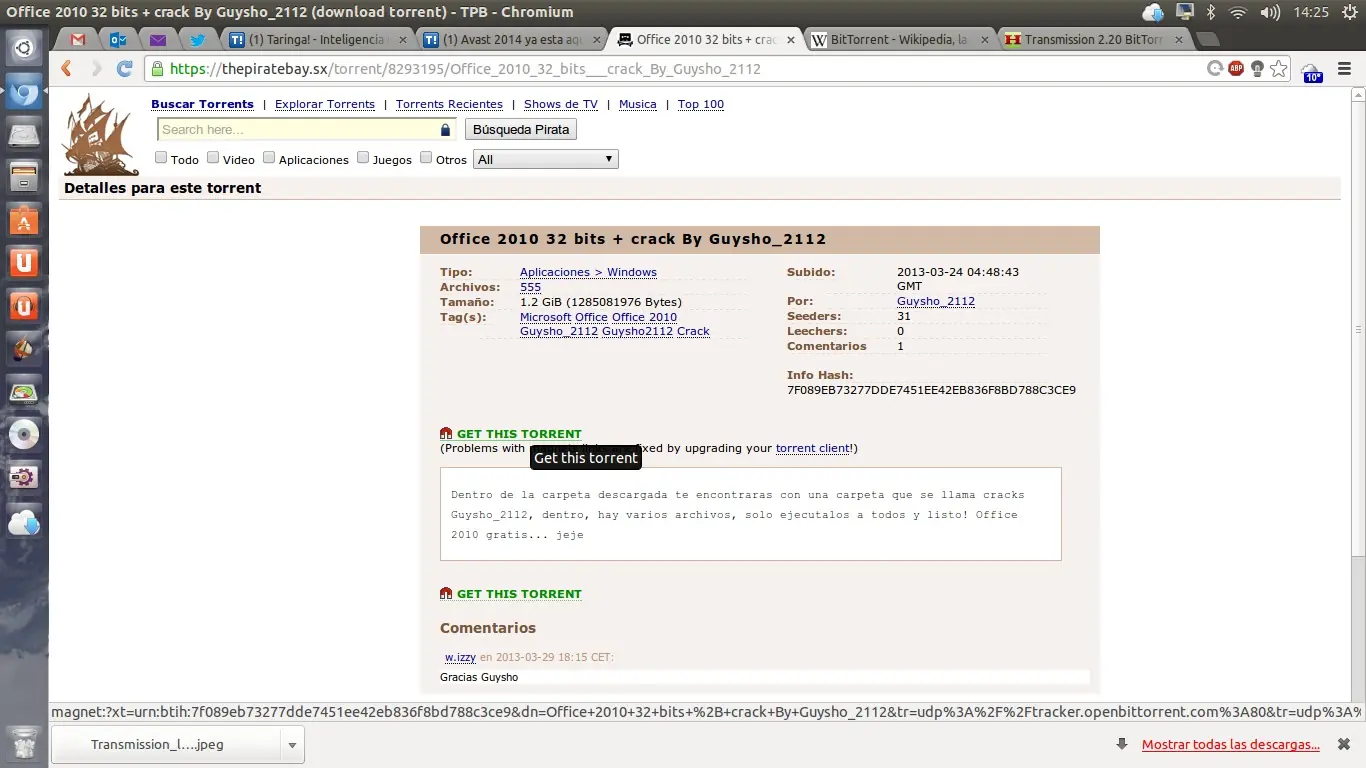Click the Aplicaciones > Windows type link
Viewport: 1366px width, 768px height.
tap(588, 272)
